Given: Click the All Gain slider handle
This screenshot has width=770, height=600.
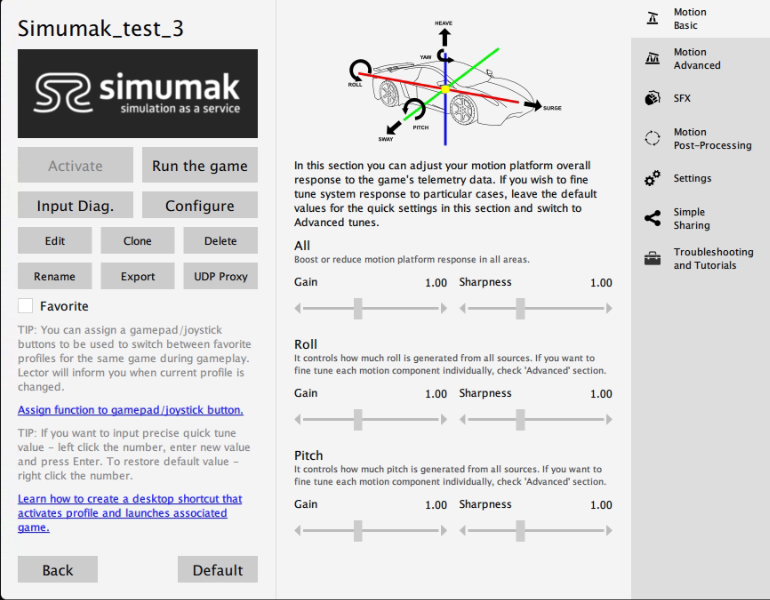Looking at the screenshot, I should click(358, 308).
